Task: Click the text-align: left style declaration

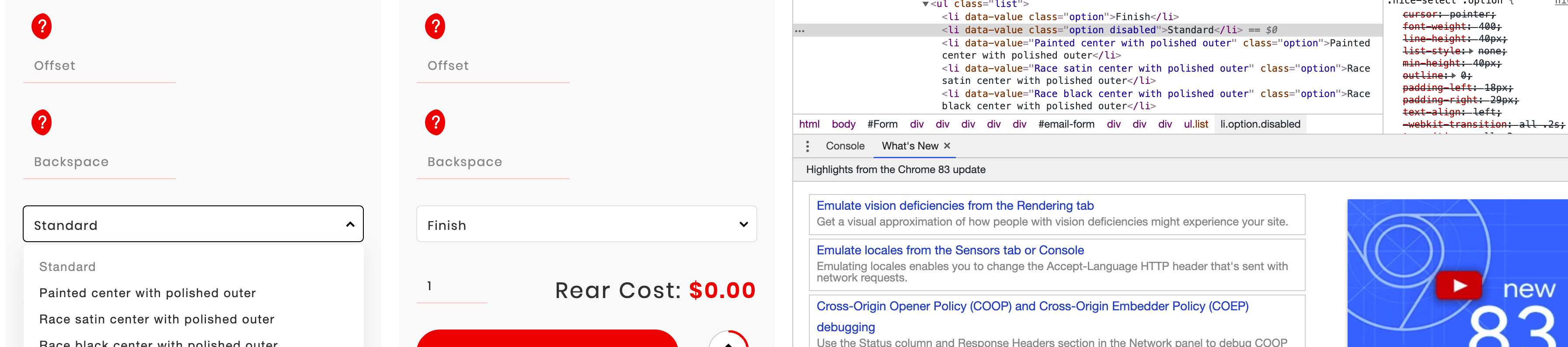Action: 1452,112
